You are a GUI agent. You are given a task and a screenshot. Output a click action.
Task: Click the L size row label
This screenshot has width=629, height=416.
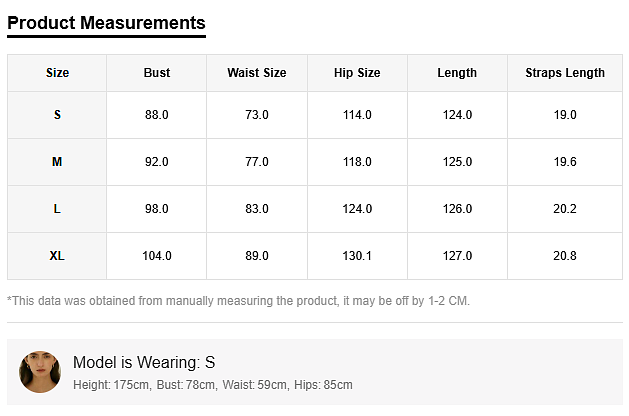tap(57, 209)
